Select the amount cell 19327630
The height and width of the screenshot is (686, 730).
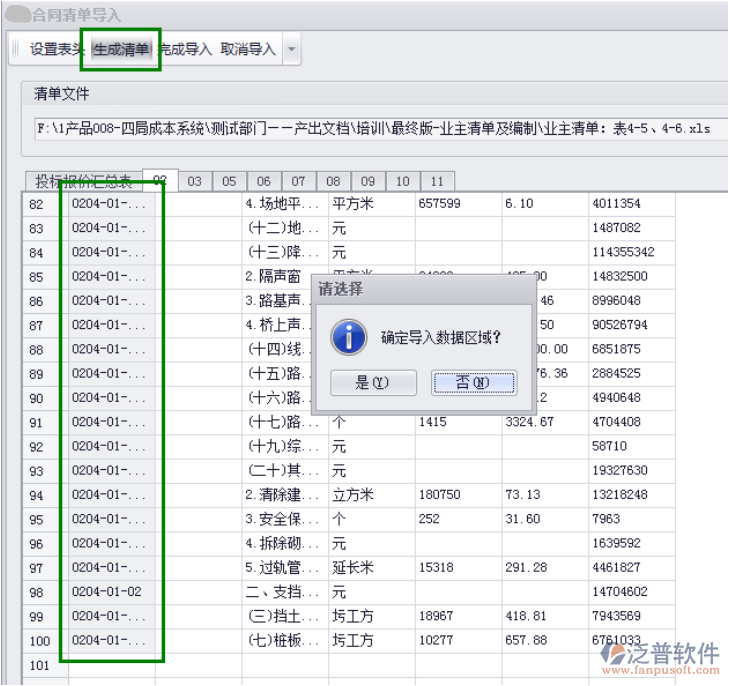click(632, 471)
